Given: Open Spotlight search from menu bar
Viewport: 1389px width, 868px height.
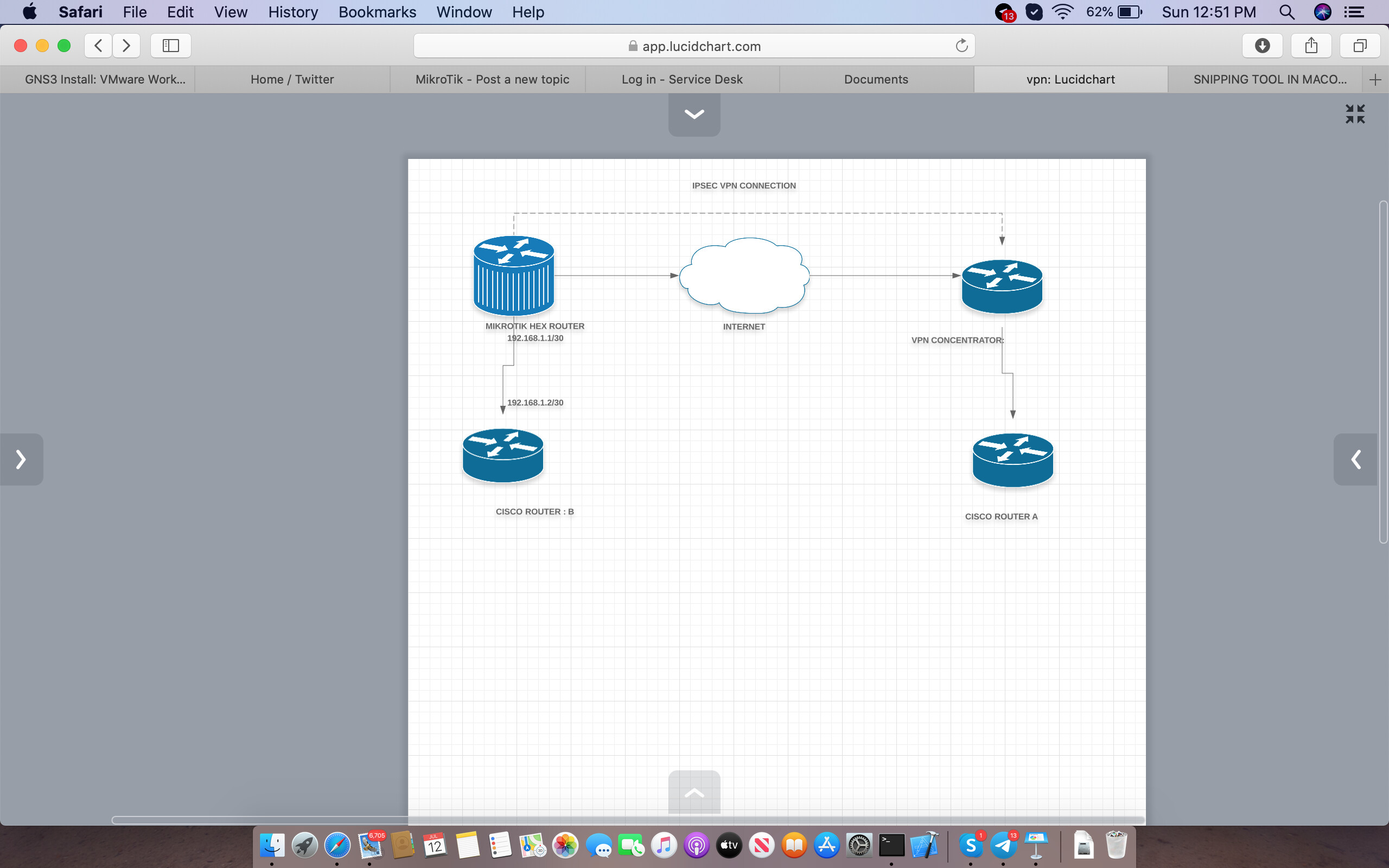Looking at the screenshot, I should [1287, 12].
